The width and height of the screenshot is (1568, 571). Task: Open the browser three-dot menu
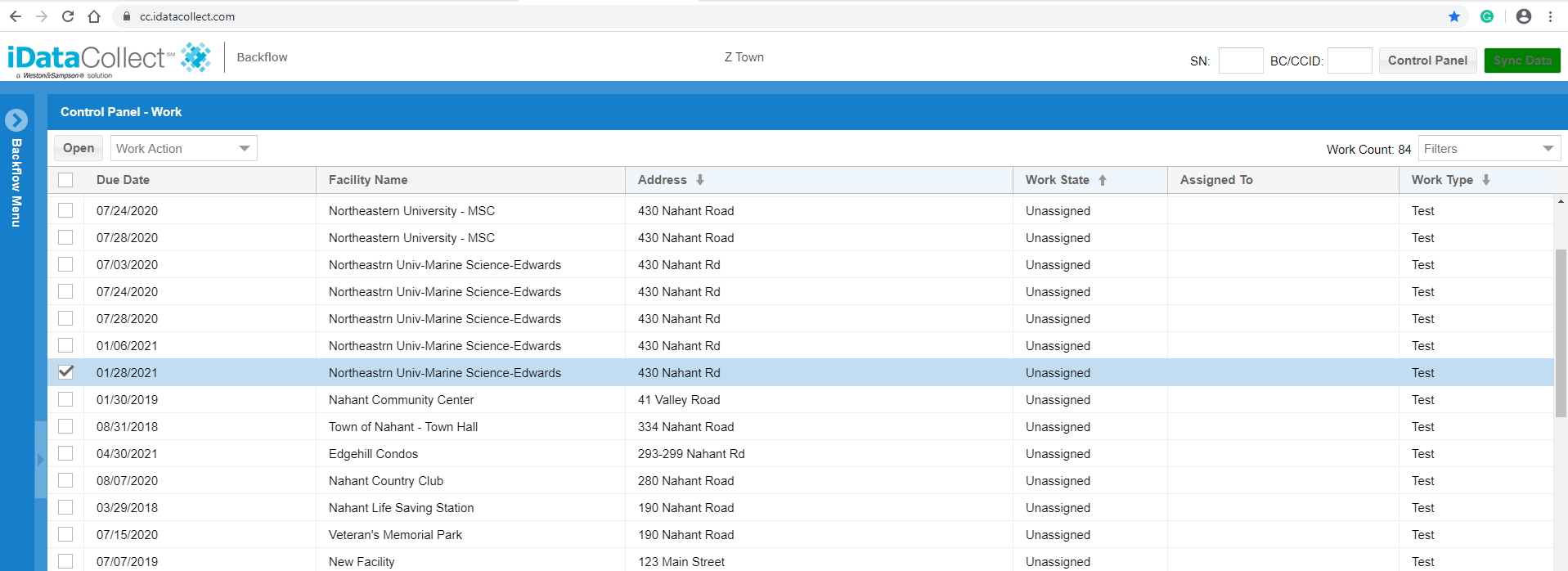[x=1550, y=16]
